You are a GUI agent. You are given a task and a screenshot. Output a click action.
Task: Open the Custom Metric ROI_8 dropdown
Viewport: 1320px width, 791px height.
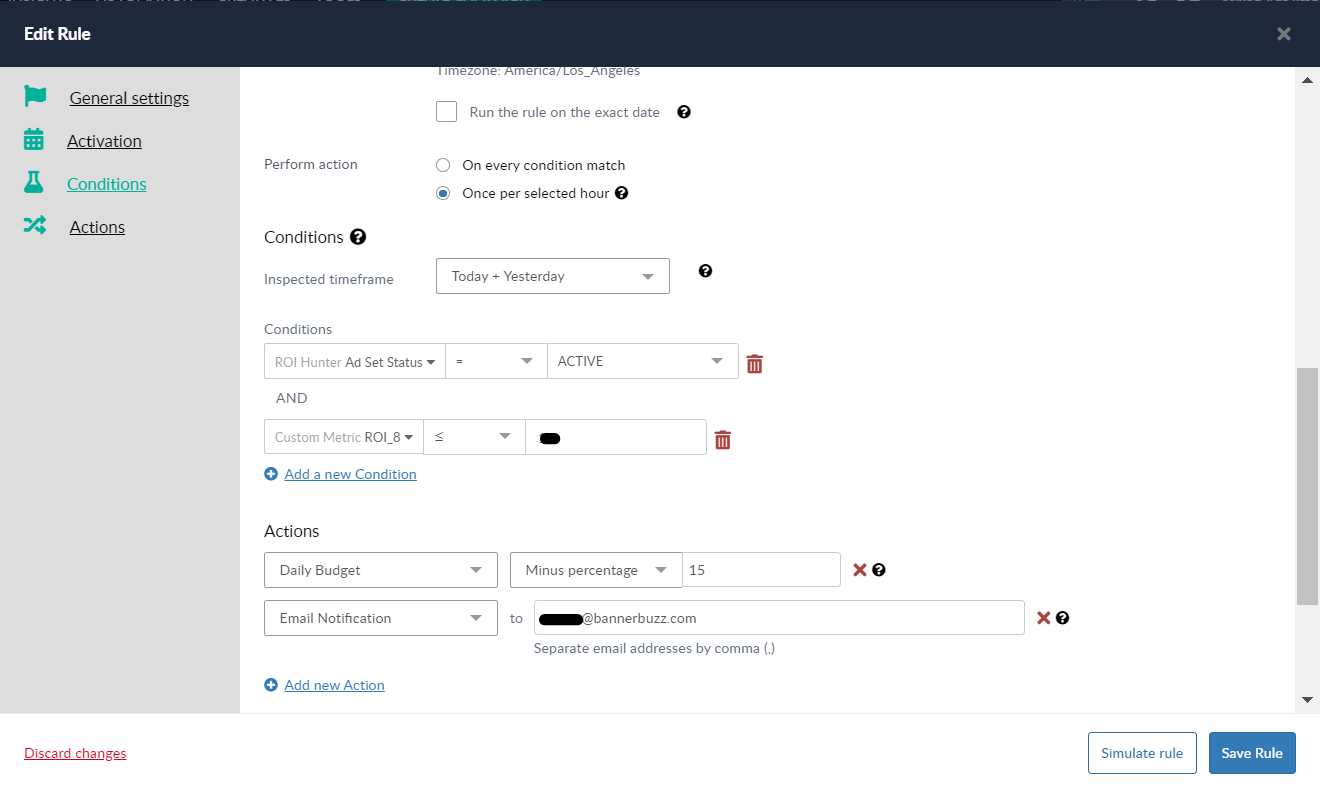(344, 437)
